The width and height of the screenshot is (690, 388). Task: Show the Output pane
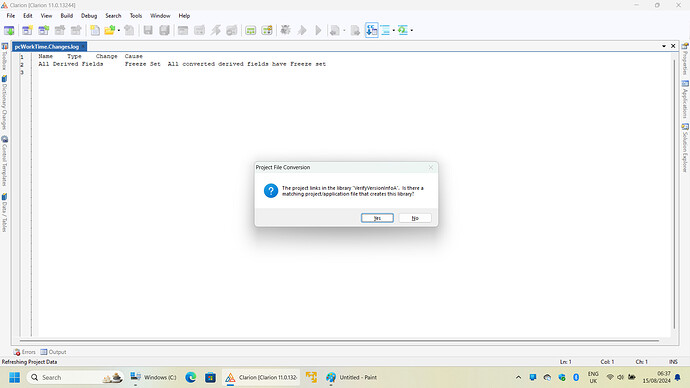click(53, 352)
